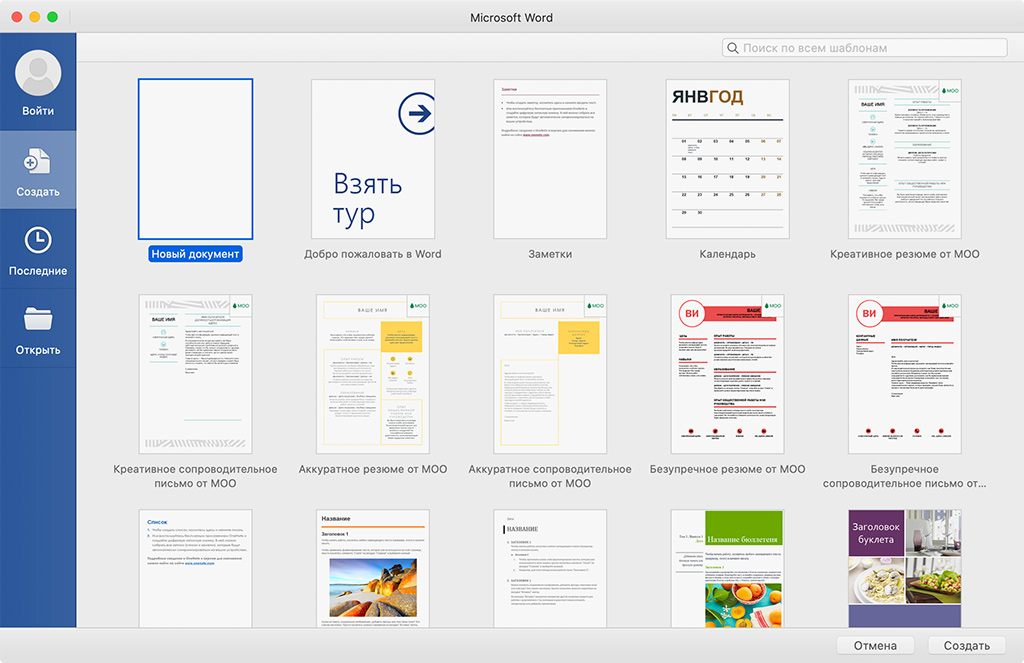Select Креативное сопроводительное письмо от MOO thumbnail
Screen dimensions: 1024x663
(x=195, y=373)
